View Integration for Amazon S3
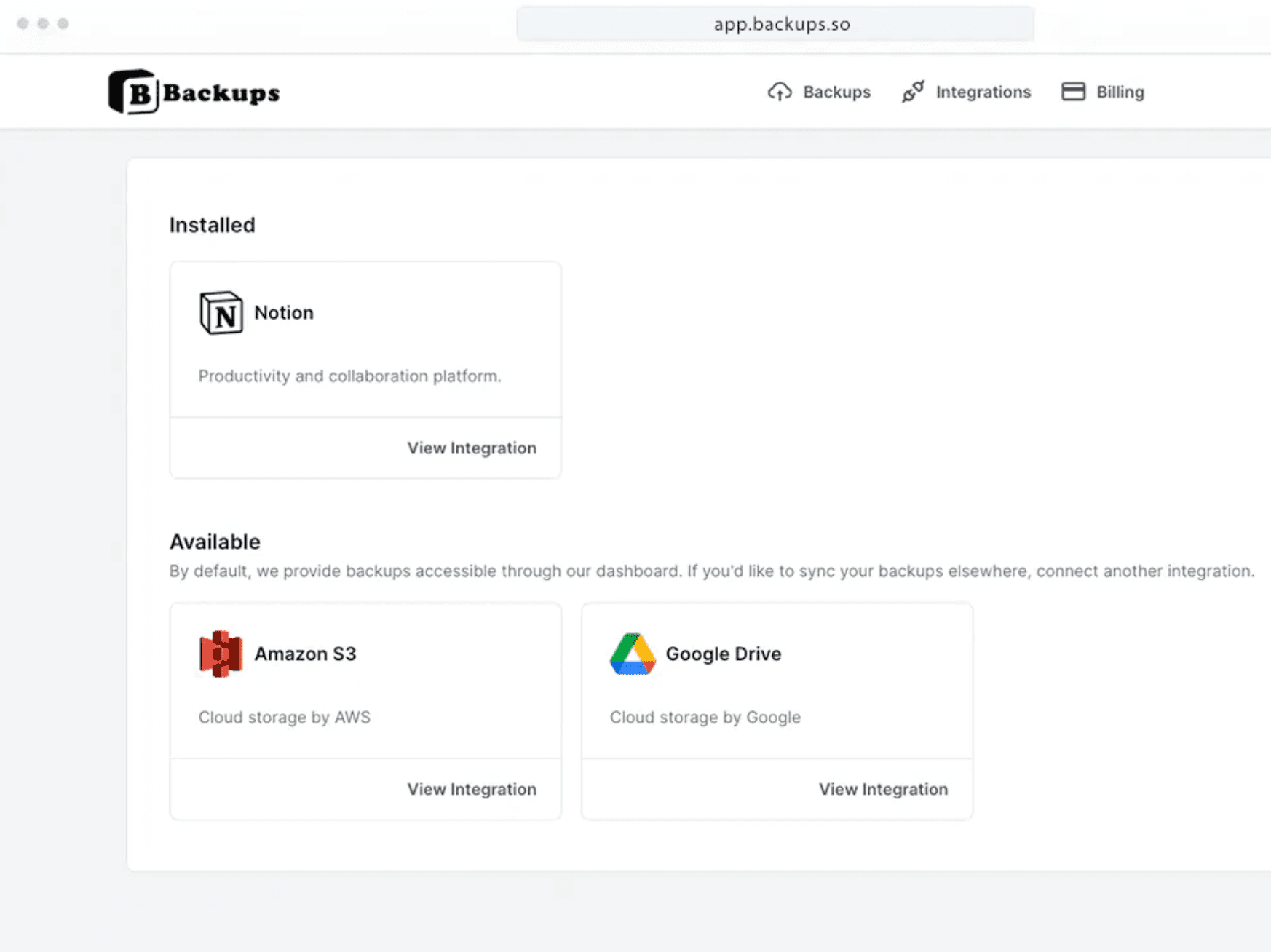Viewport: 1271px width, 952px height. pos(472,789)
